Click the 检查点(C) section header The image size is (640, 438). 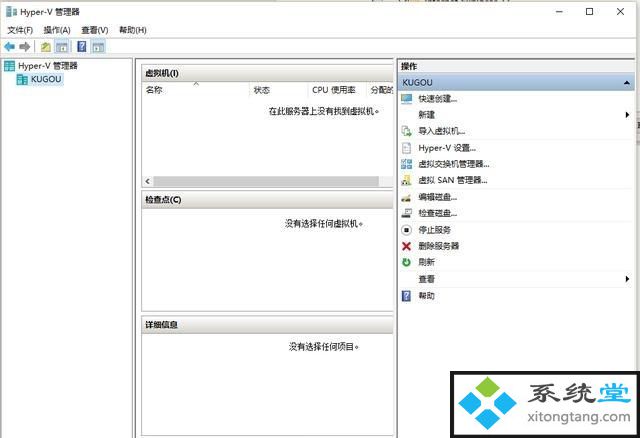pyautogui.click(x=267, y=200)
